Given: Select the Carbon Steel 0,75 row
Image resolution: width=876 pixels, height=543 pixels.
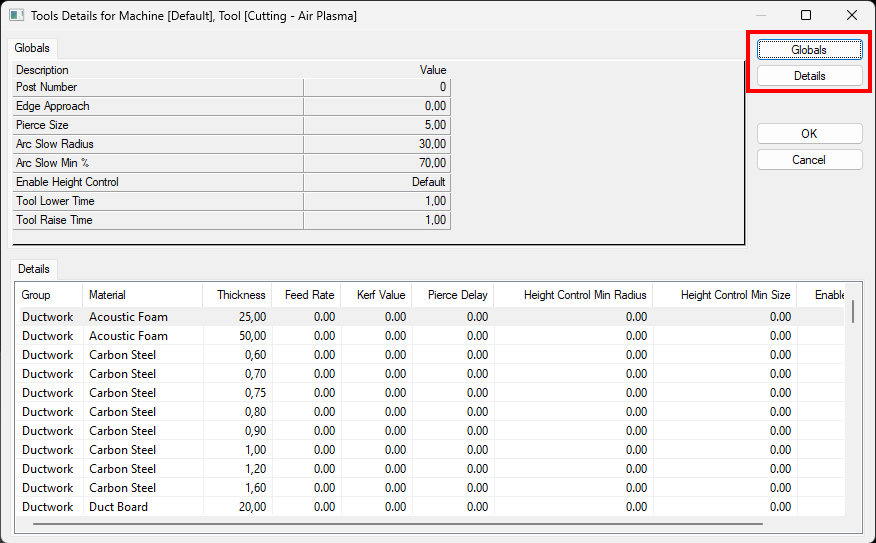Looking at the screenshot, I should coord(432,393).
